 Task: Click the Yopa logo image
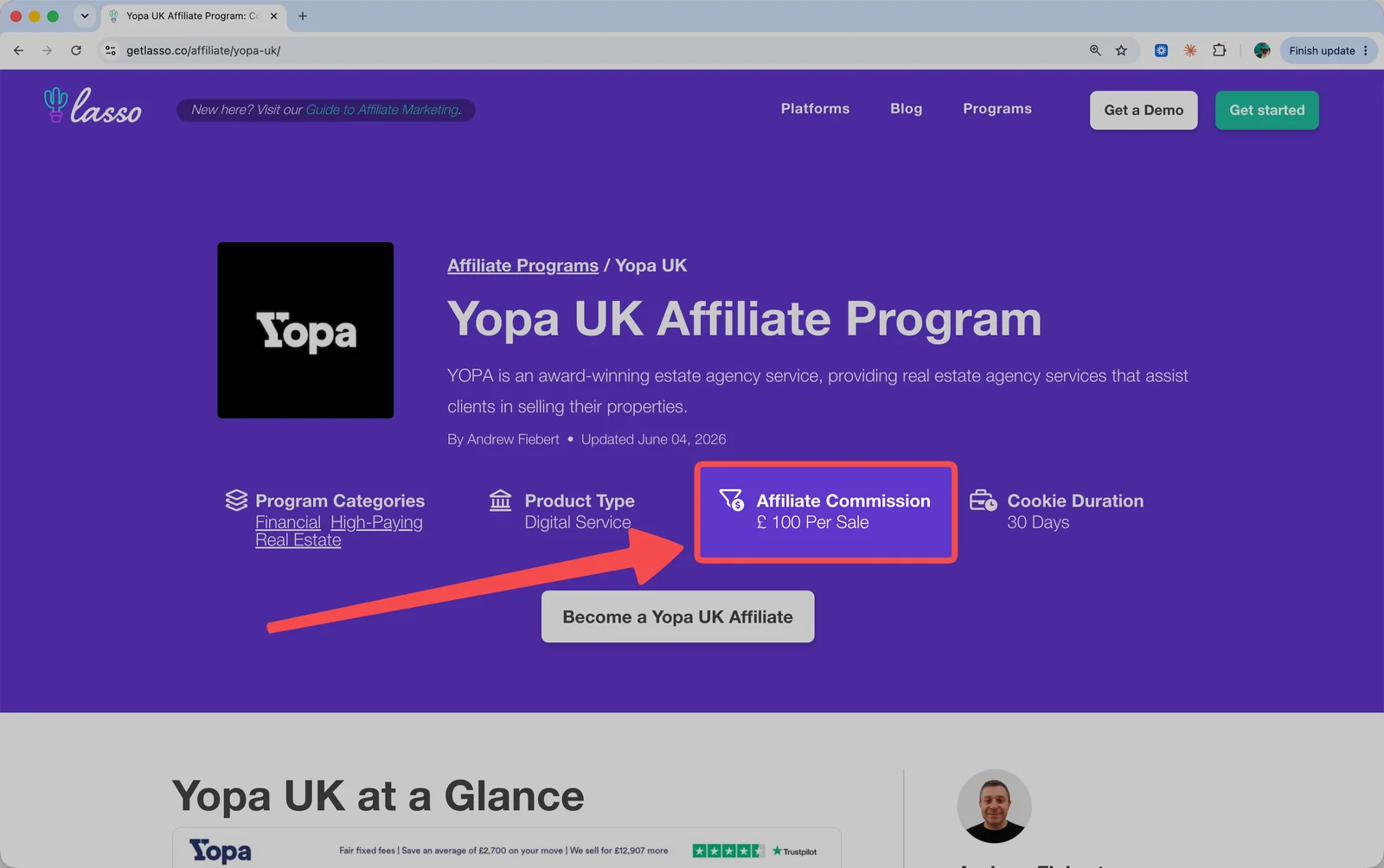(x=305, y=330)
